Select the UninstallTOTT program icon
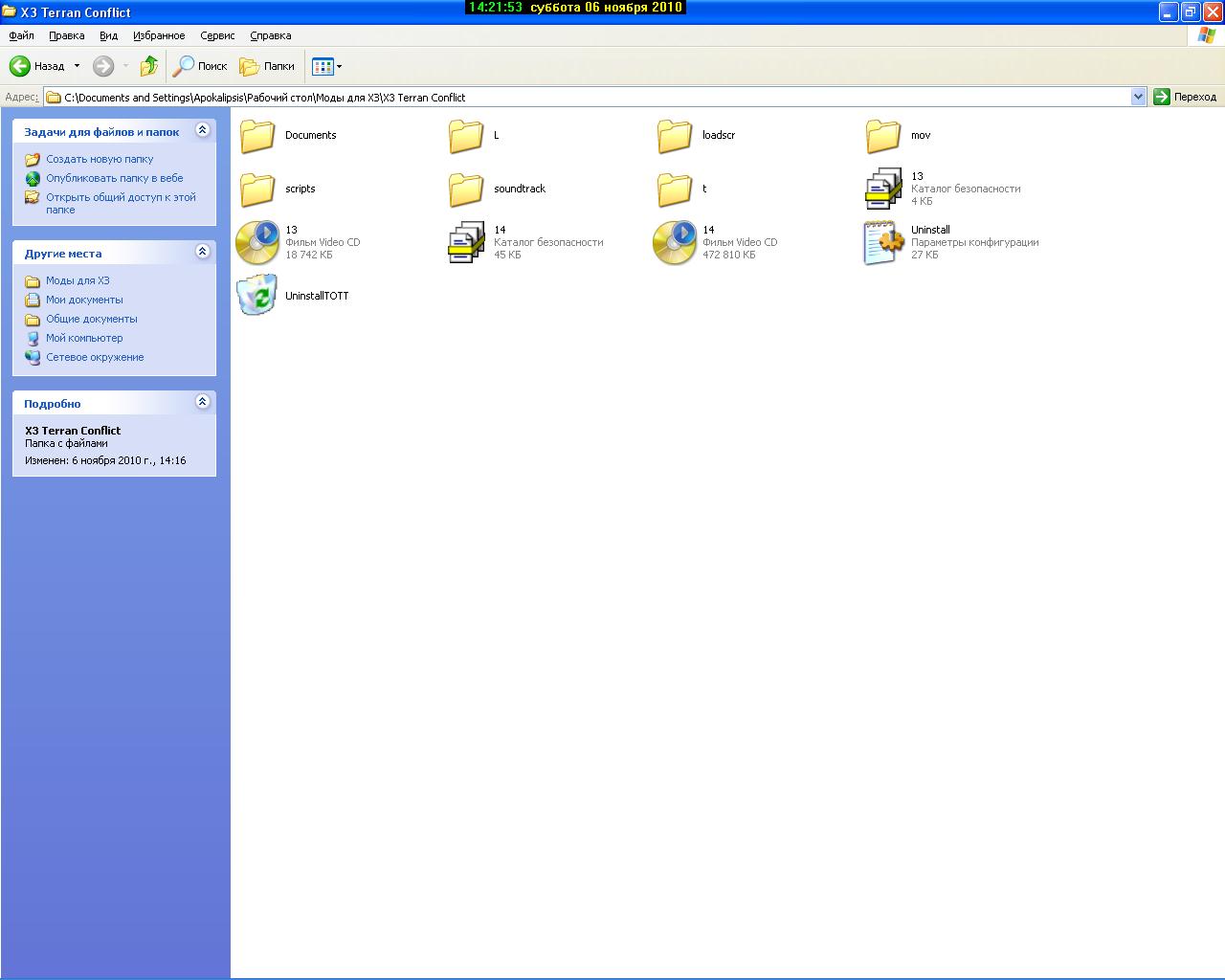1225x980 pixels. (x=257, y=296)
